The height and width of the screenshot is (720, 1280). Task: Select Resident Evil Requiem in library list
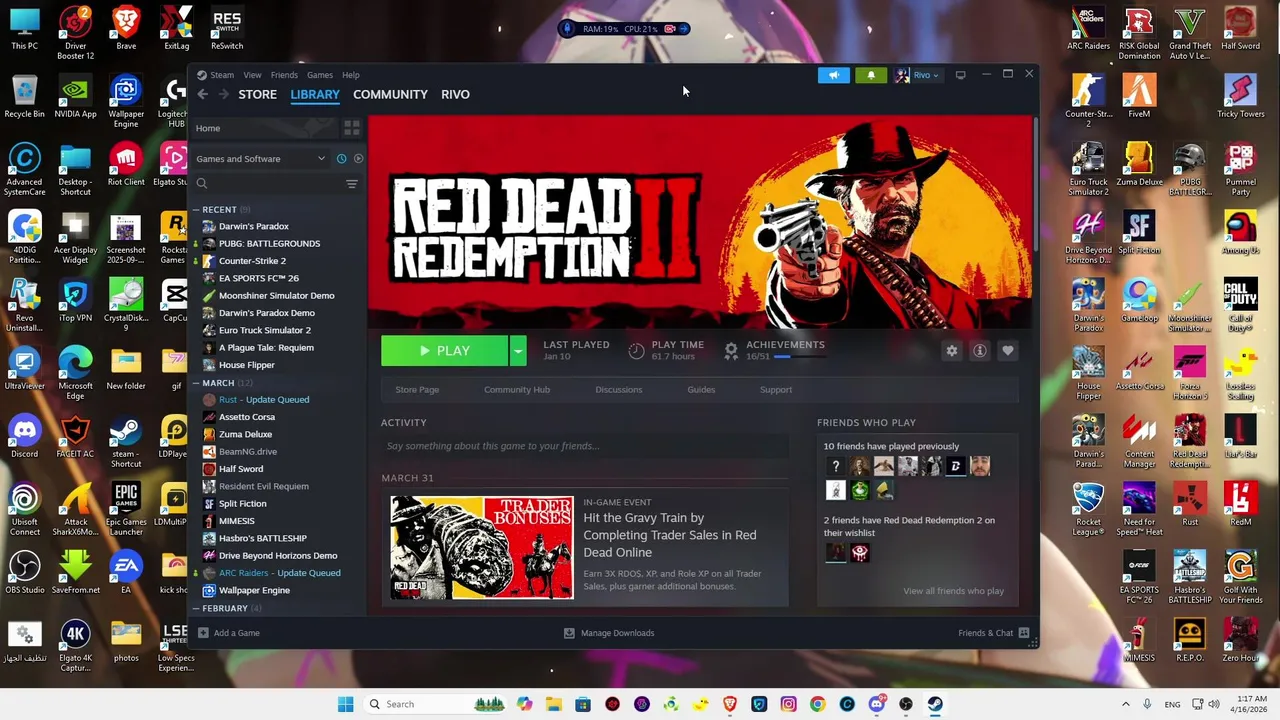tap(263, 486)
